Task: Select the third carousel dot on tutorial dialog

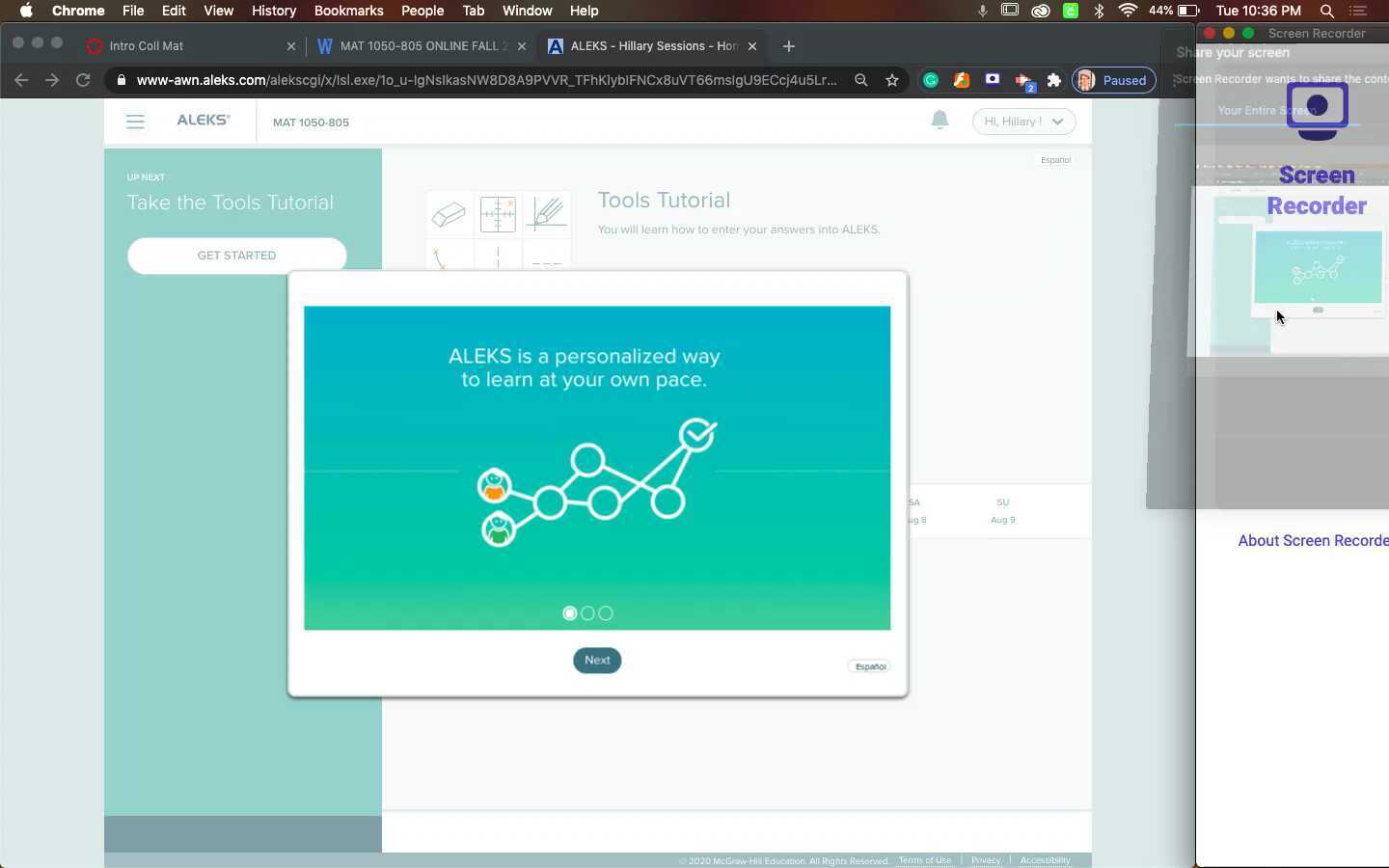Action: point(605,612)
